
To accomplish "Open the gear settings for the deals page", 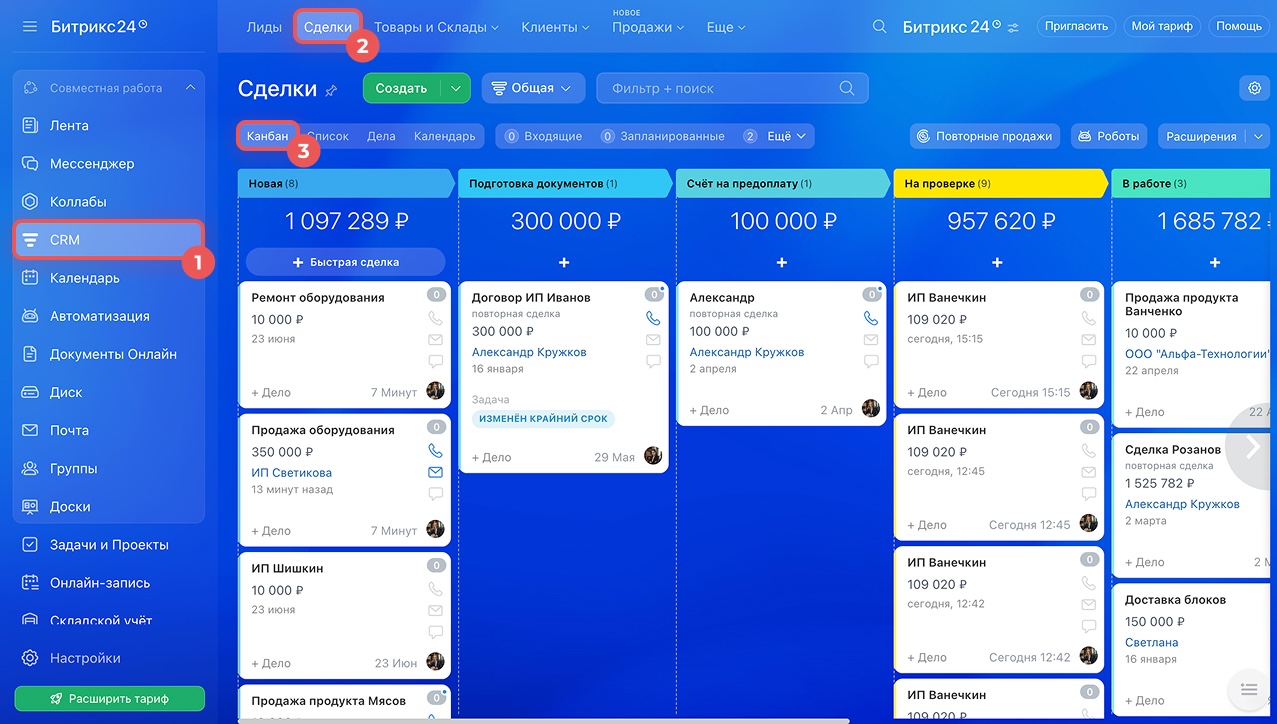I will click(x=1254, y=88).
